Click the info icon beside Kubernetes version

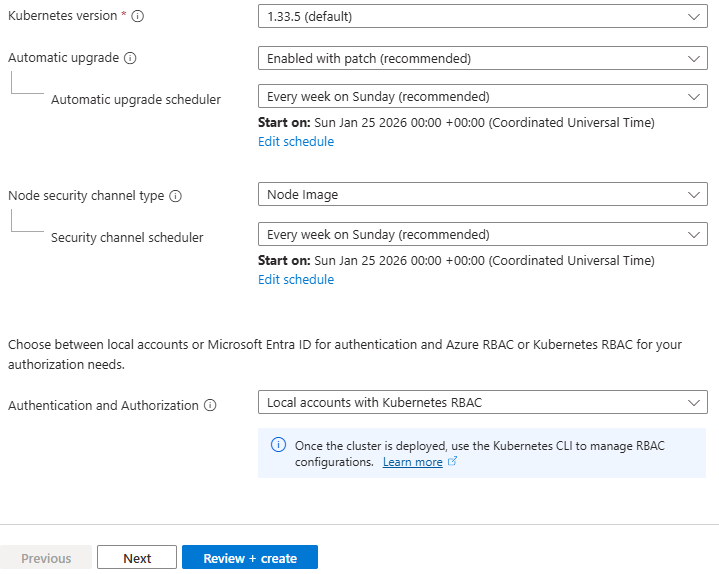[x=138, y=16]
